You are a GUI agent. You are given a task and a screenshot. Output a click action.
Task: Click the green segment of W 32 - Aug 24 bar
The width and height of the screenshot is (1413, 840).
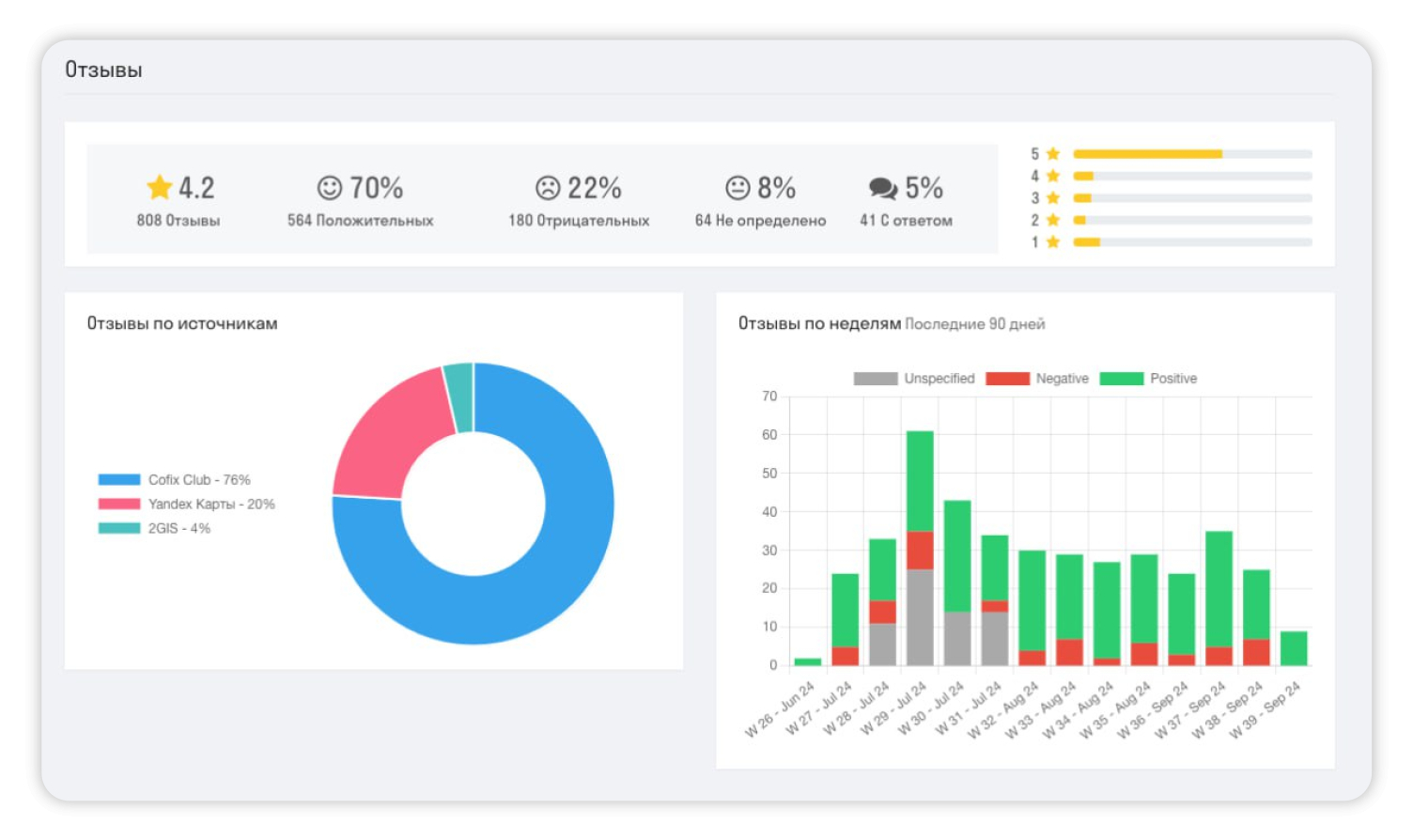tap(1033, 600)
